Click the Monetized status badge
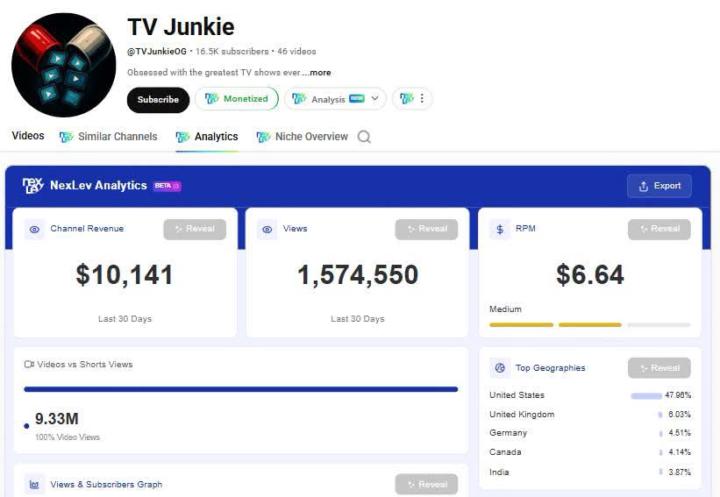 point(236,99)
